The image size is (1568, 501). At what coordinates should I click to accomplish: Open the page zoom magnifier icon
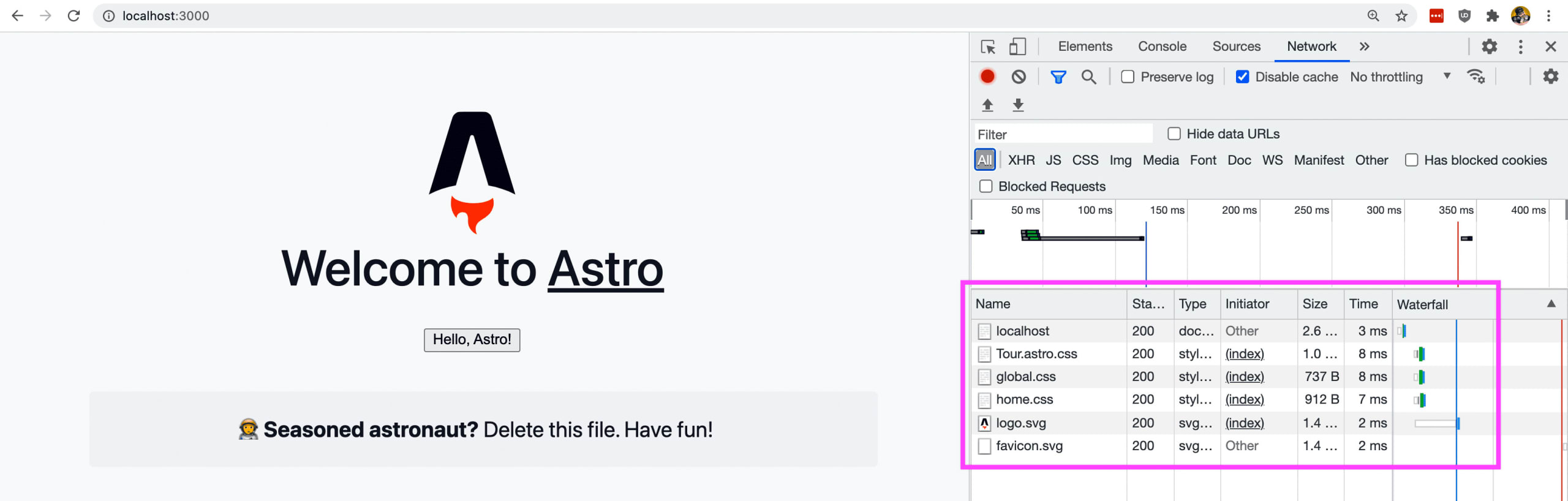tap(1373, 16)
